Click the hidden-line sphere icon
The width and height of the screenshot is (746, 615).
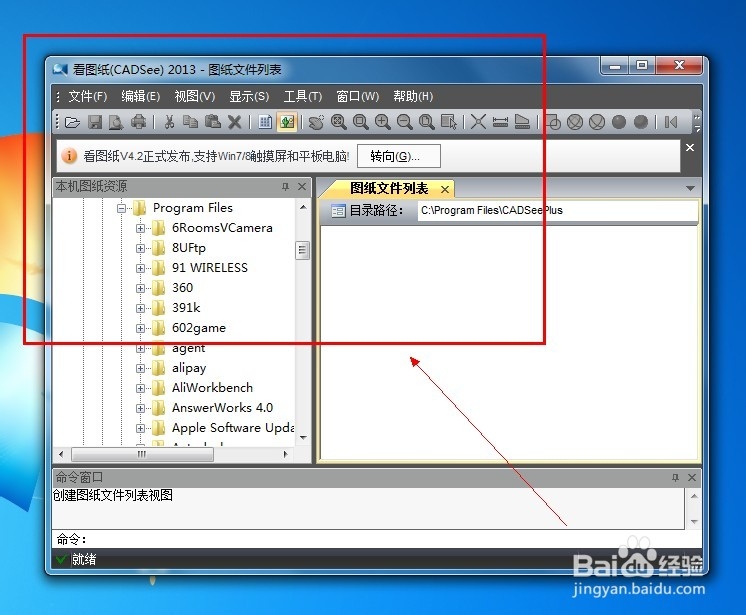click(597, 122)
